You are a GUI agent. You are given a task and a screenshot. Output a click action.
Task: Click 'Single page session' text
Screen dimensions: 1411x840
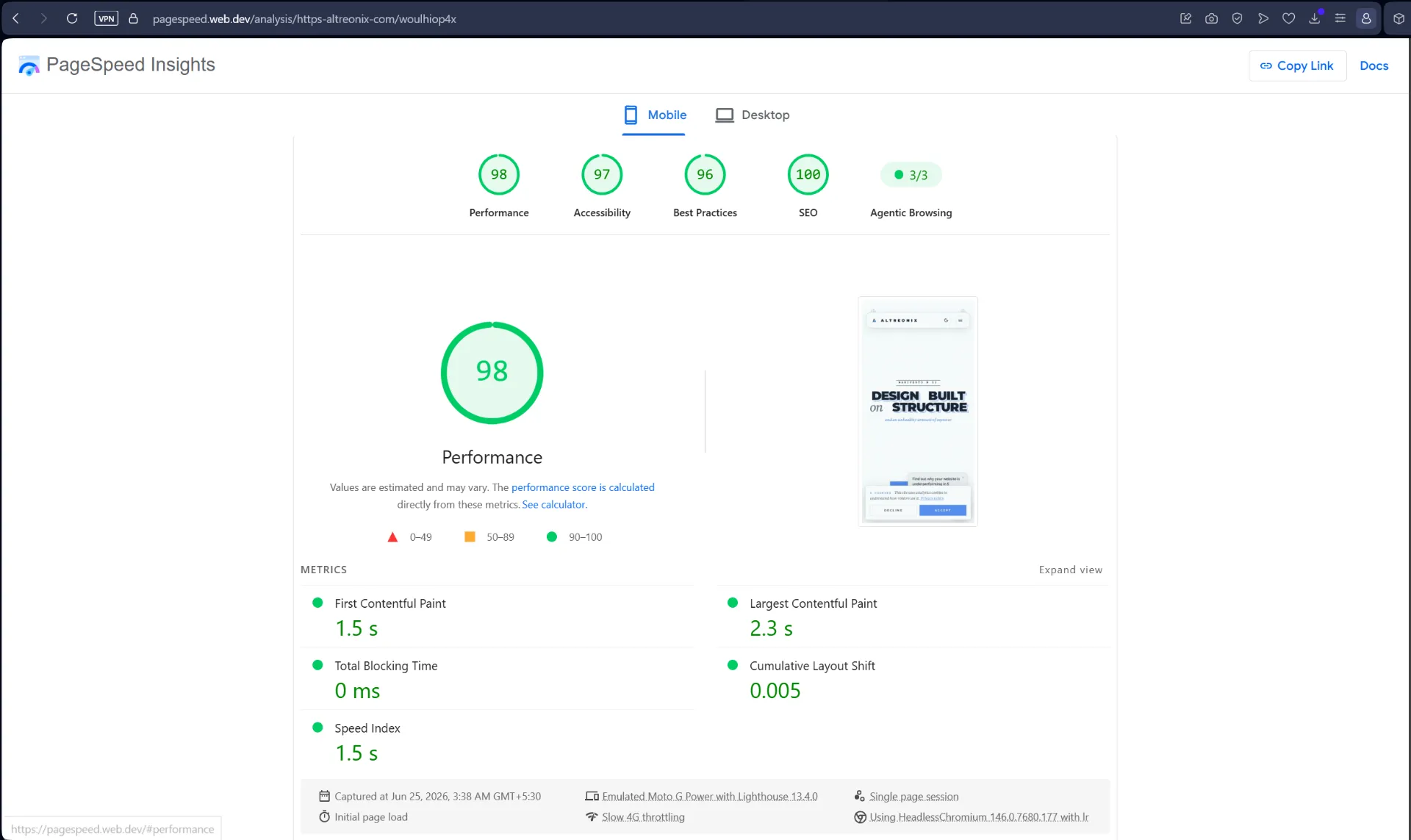(x=913, y=797)
